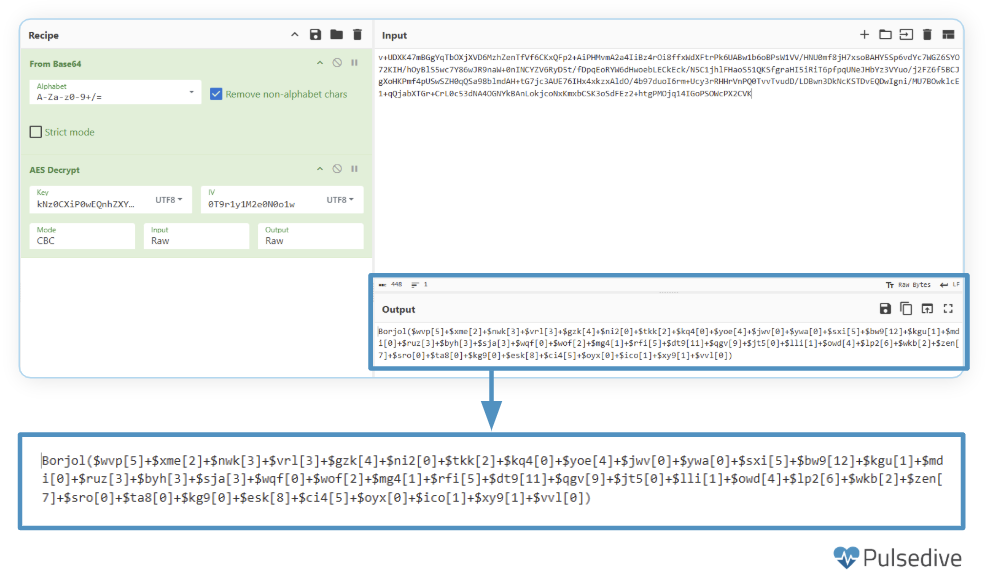The width and height of the screenshot is (987, 587).
Task: Load a recipe via the folder icon
Action: [337, 35]
